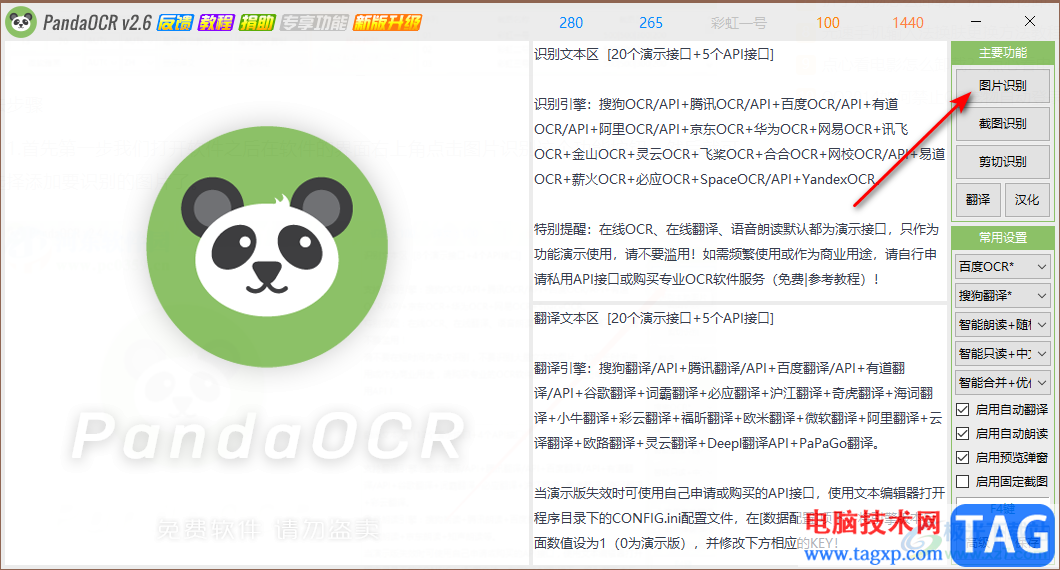Expand the 智能朗读 reading mode dropdown
The image size is (1060, 570).
coord(1003,325)
